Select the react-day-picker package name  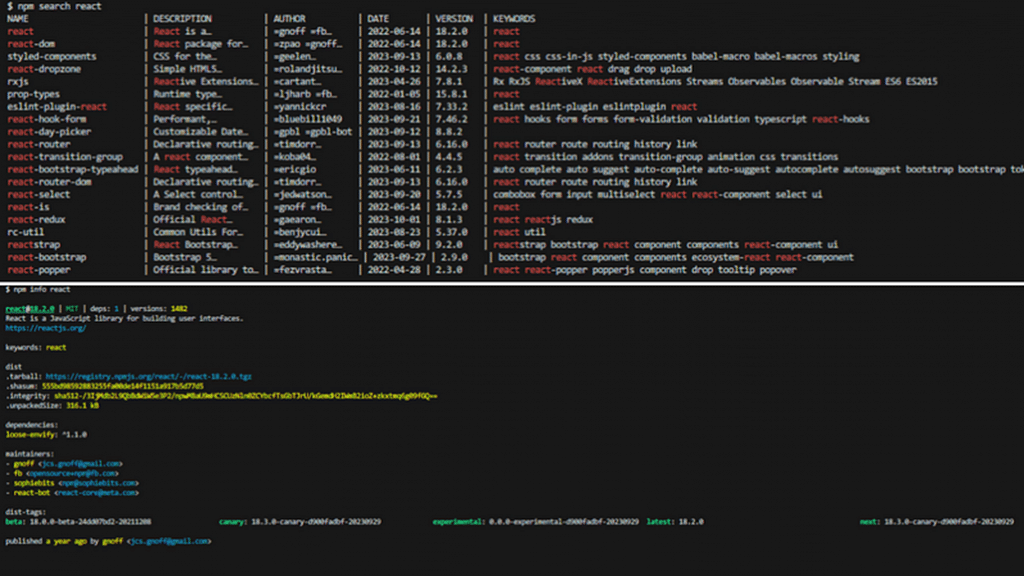click(x=49, y=131)
